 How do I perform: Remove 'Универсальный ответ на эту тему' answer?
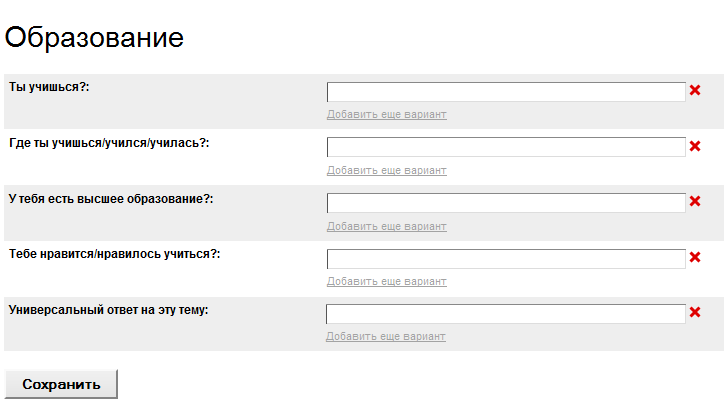tap(695, 313)
